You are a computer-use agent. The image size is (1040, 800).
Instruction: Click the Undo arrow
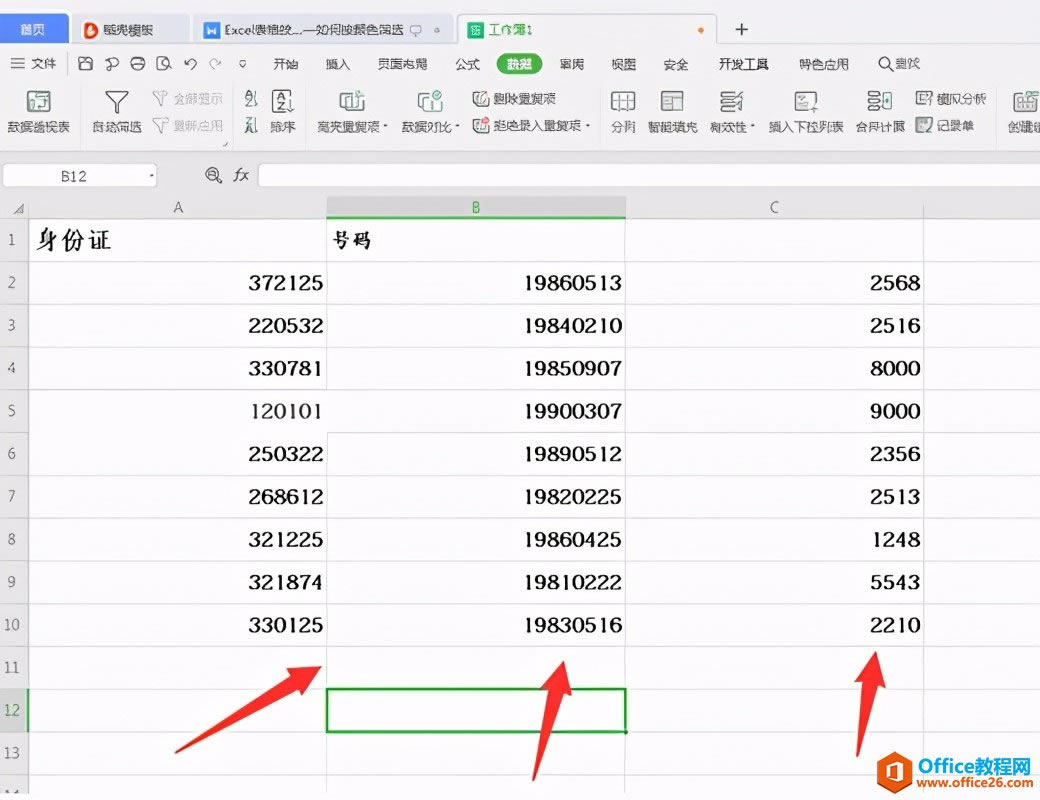click(x=190, y=64)
